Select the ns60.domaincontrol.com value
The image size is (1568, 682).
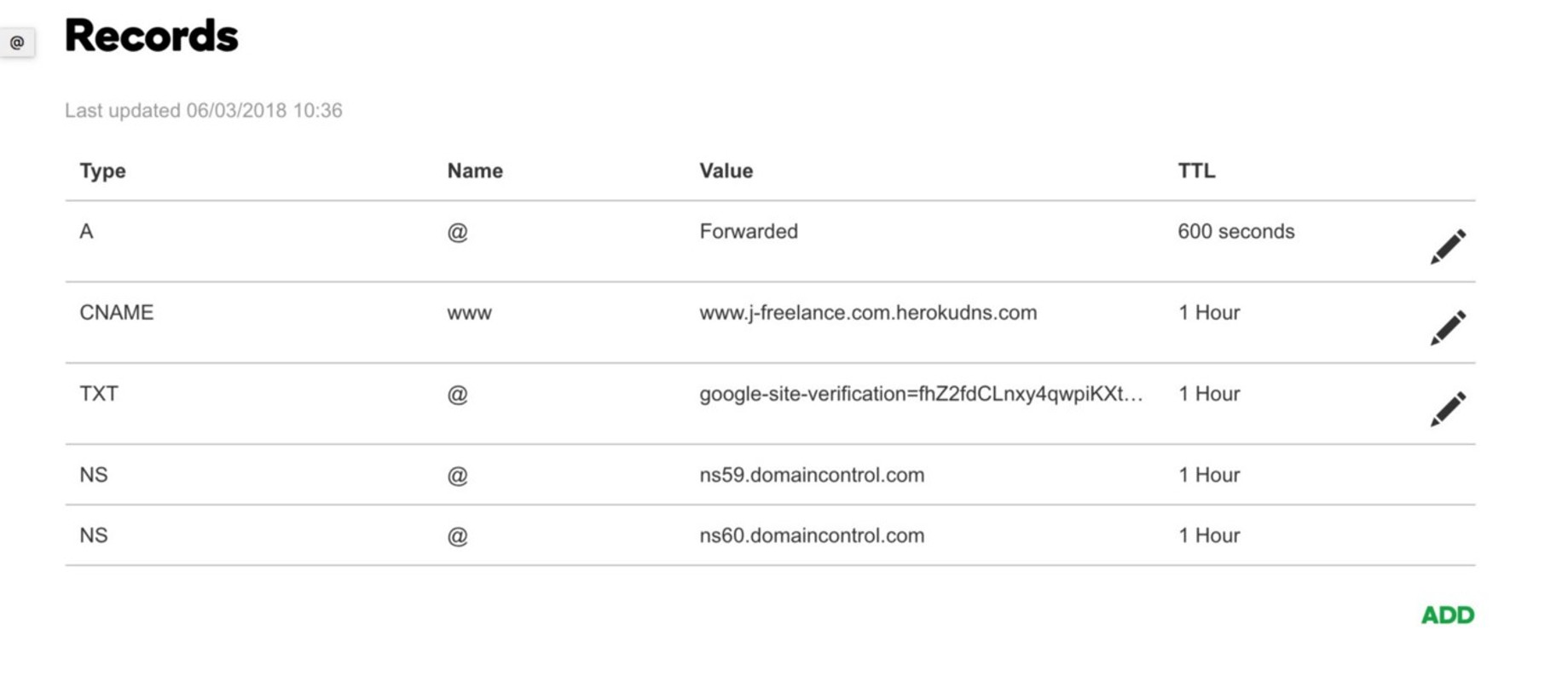(812, 535)
